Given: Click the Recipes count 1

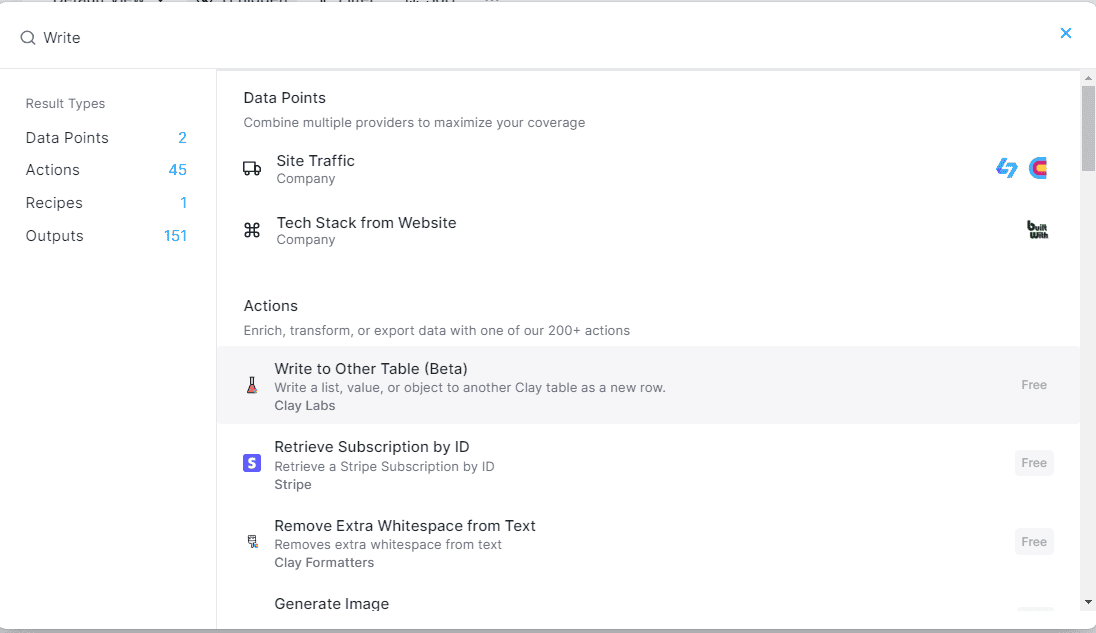Looking at the screenshot, I should click(184, 203).
